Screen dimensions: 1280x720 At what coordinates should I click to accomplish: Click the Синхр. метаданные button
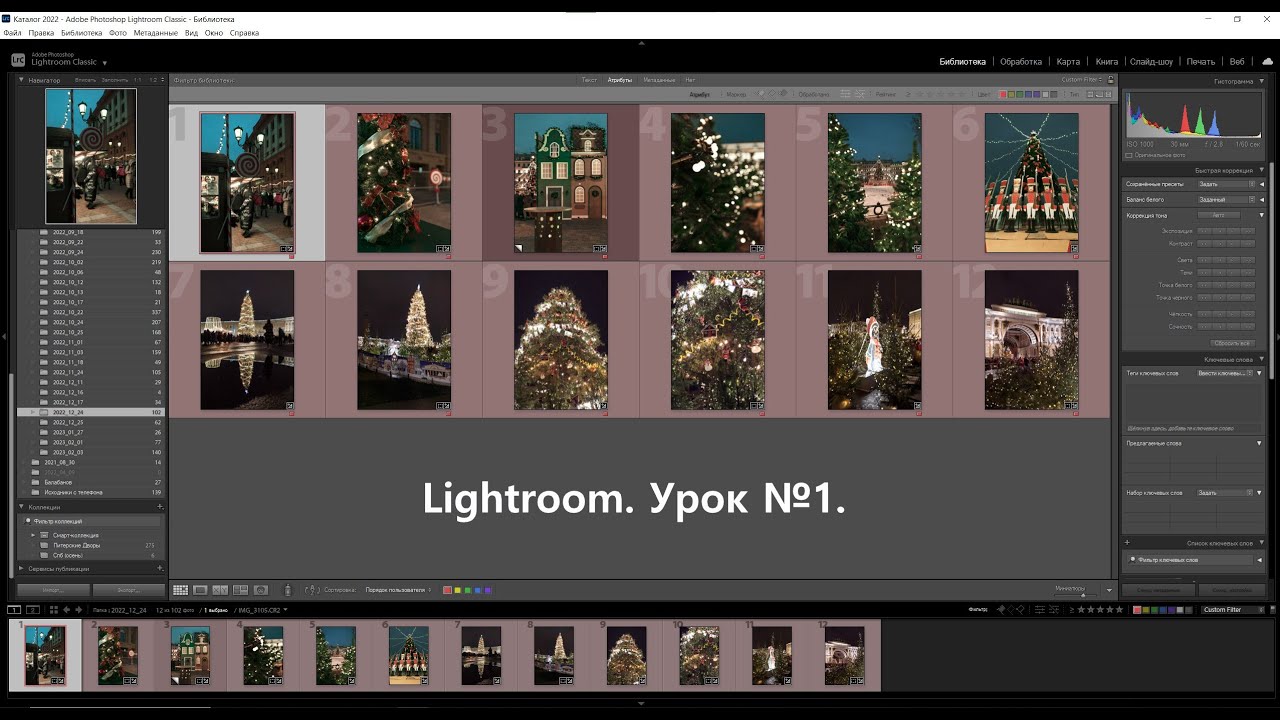[x=1156, y=590]
